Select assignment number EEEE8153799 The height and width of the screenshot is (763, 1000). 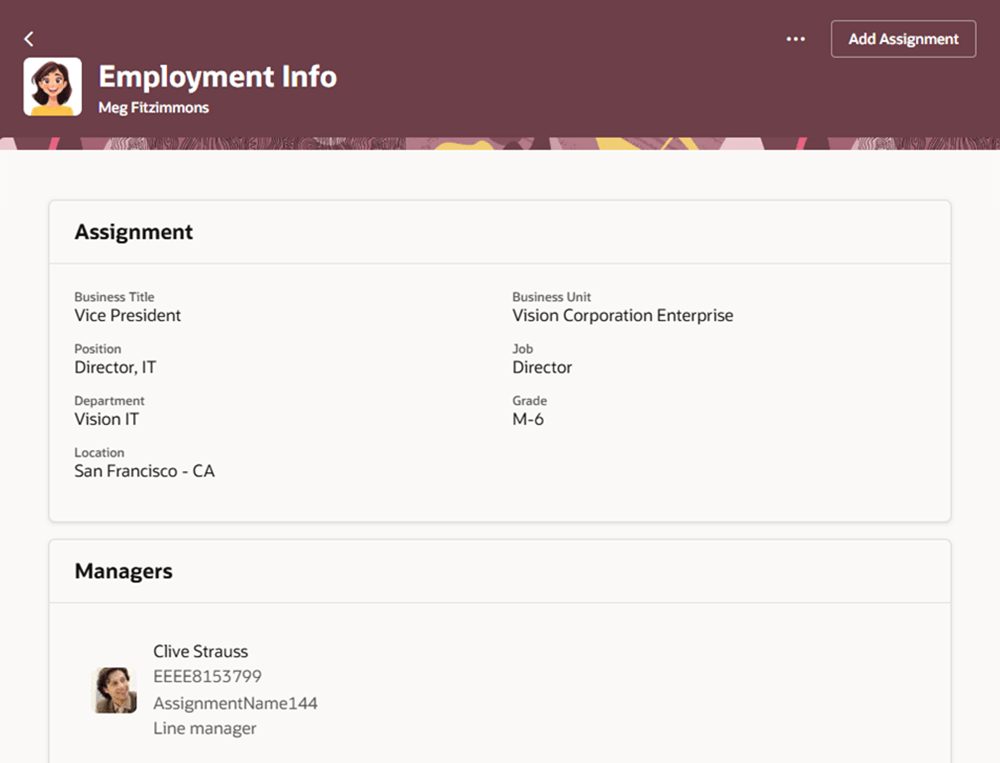pyautogui.click(x=206, y=677)
